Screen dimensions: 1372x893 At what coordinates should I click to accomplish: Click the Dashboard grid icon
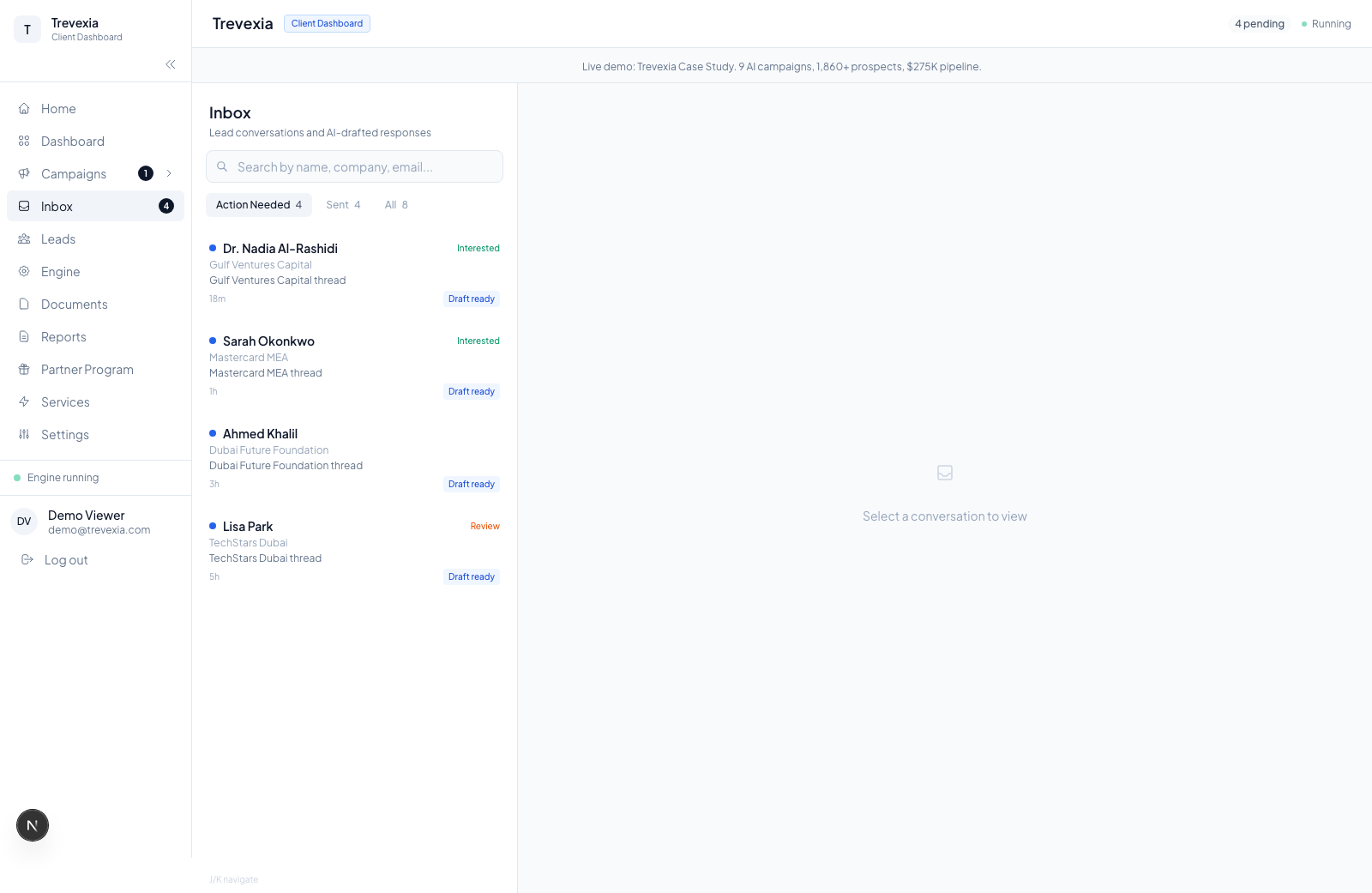pos(24,142)
